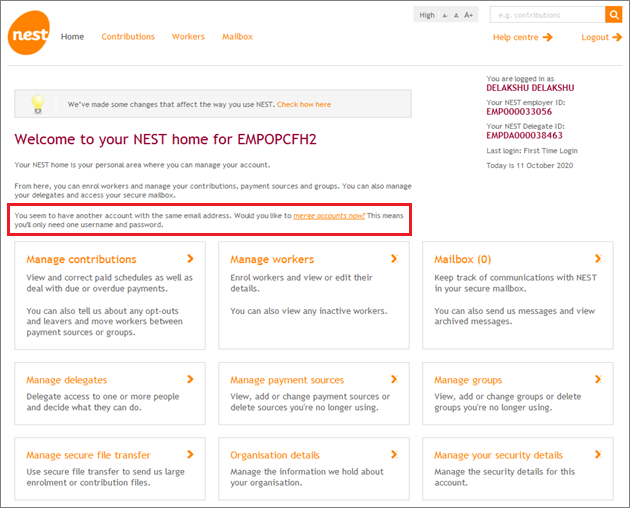Click the orange search magnifier button
Screen dimensions: 630x508
pos(614,15)
